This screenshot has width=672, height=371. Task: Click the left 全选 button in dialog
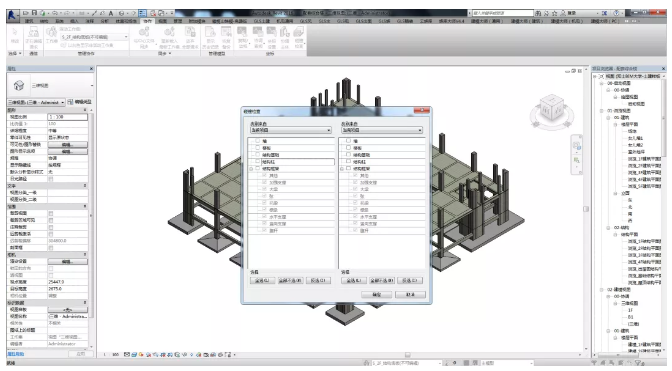(x=262, y=280)
